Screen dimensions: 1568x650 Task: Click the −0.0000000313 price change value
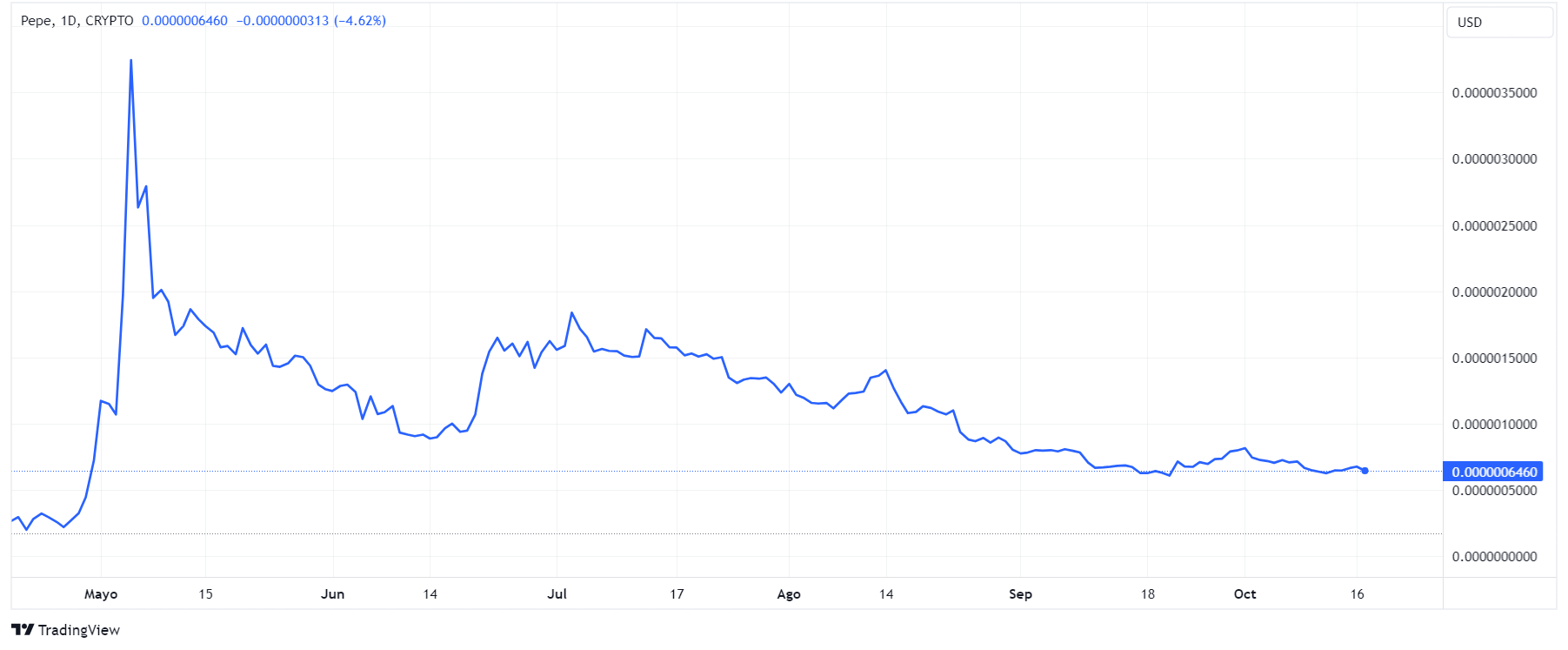pyautogui.click(x=282, y=21)
